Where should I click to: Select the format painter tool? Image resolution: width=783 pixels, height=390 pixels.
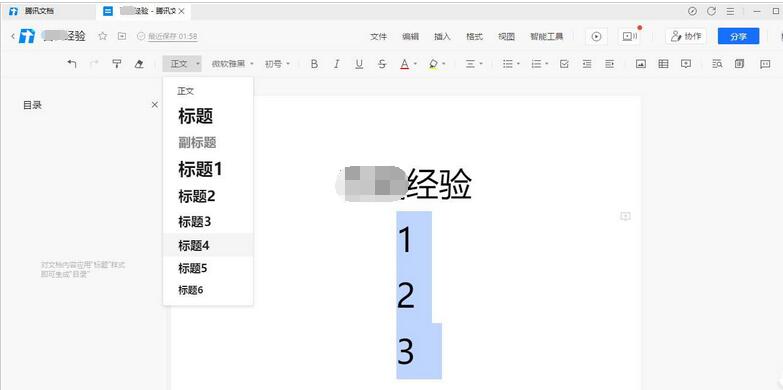[x=116, y=63]
